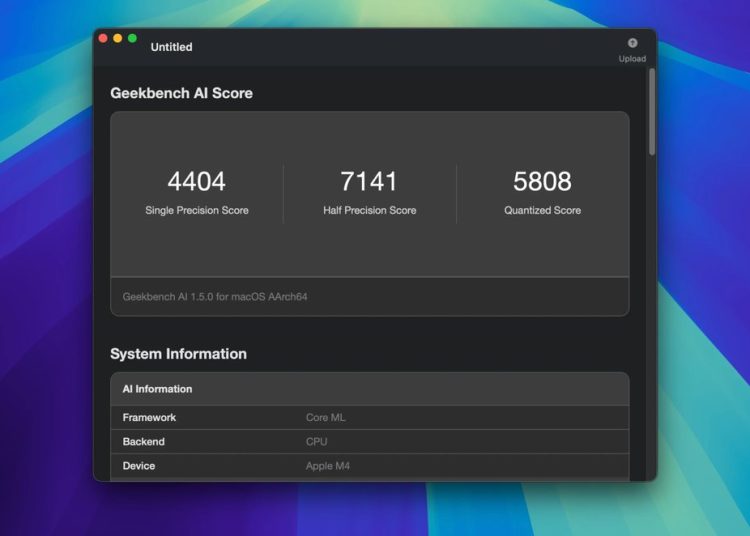Select the Backend row label

coord(143,441)
